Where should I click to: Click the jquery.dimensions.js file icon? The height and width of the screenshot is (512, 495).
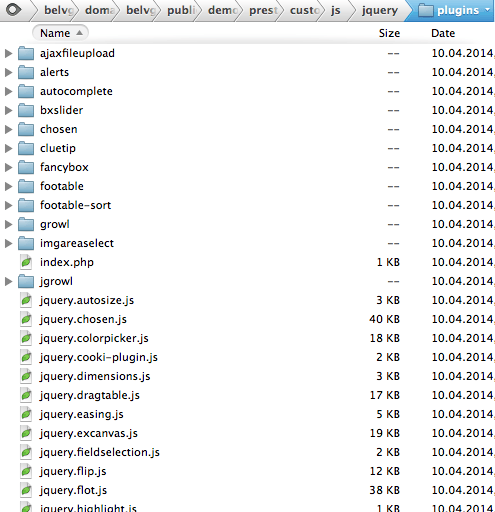tap(26, 376)
